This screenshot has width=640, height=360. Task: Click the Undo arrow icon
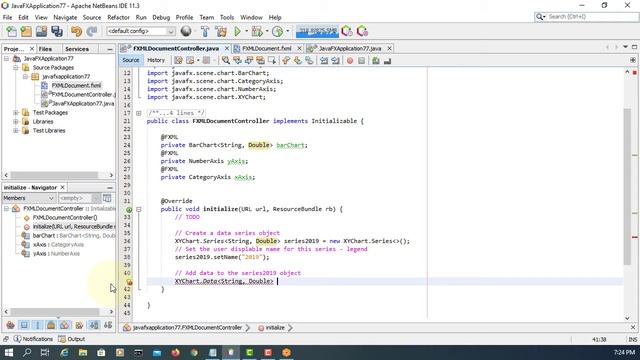(76, 31)
